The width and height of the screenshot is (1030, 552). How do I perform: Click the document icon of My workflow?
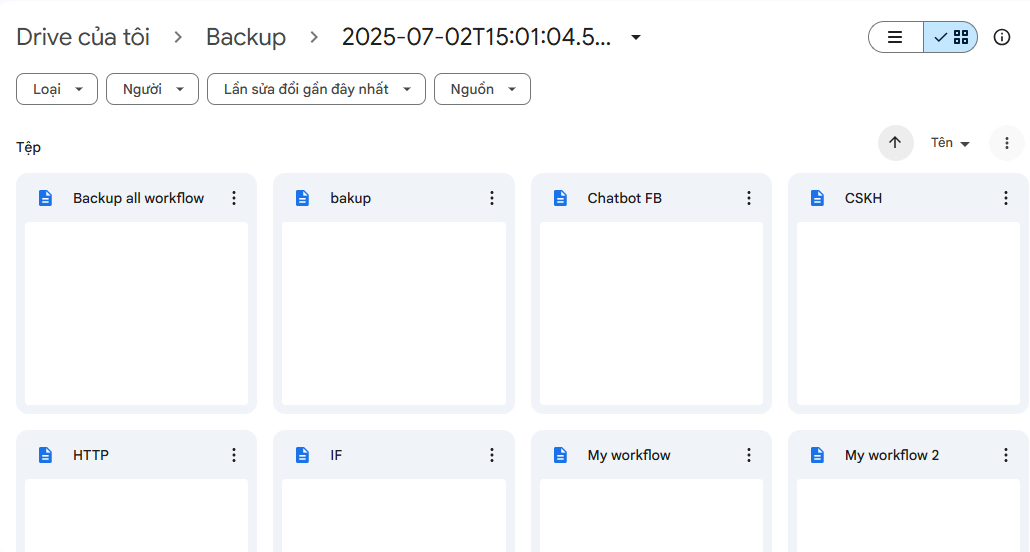(560, 455)
